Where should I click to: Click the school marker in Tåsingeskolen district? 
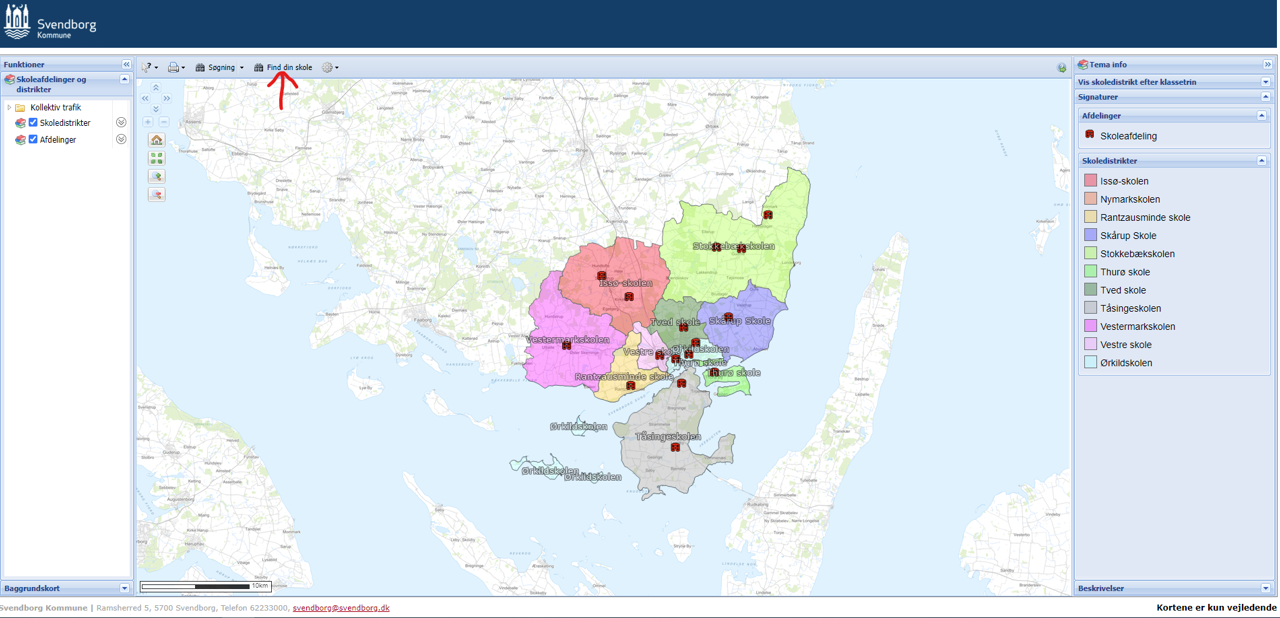675,448
